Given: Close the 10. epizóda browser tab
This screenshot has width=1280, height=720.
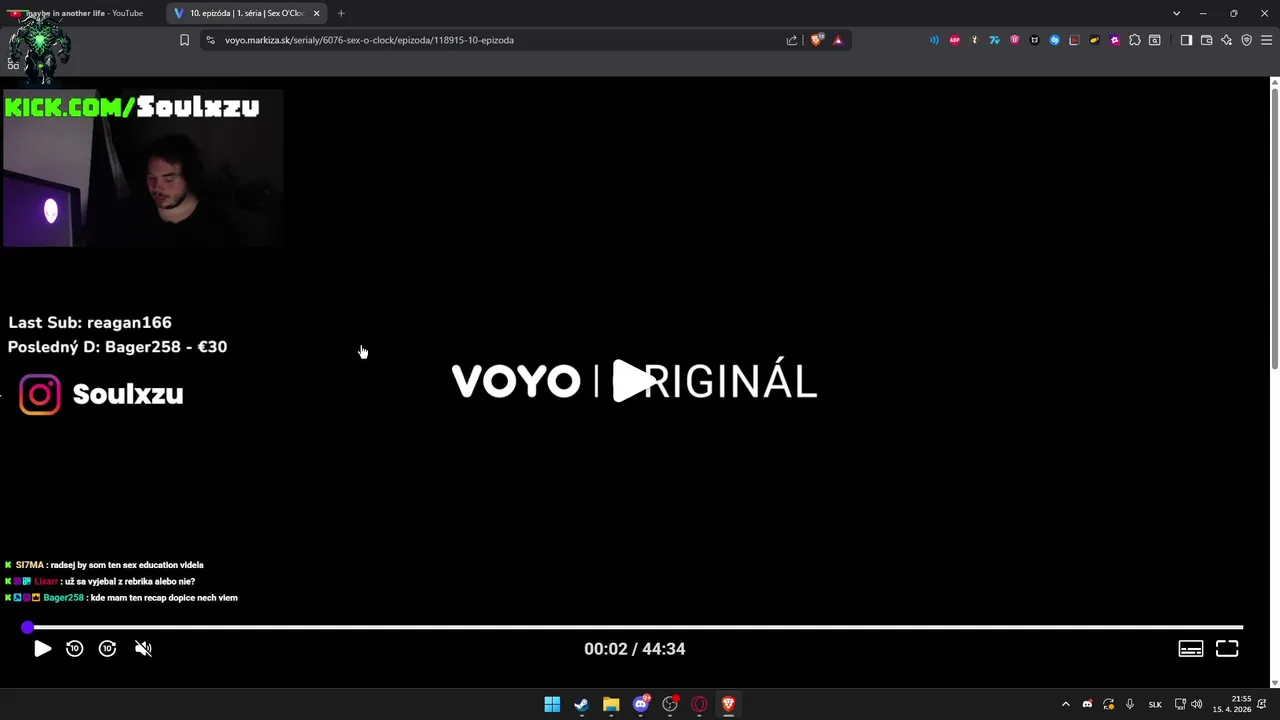Looking at the screenshot, I should (x=316, y=13).
